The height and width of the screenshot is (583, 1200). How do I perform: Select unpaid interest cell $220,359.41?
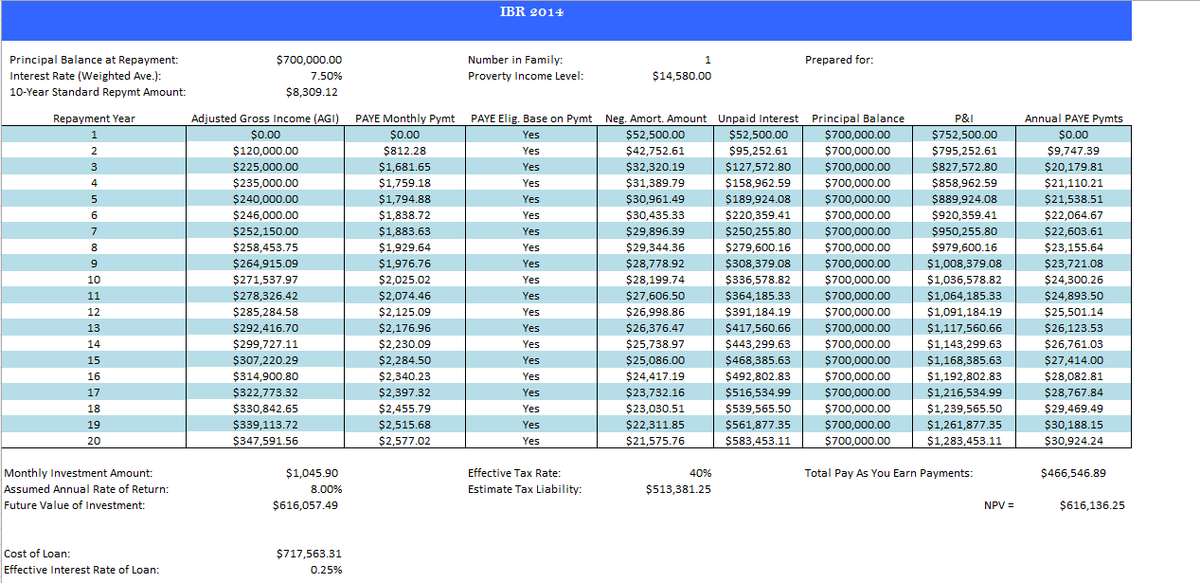tap(758, 215)
